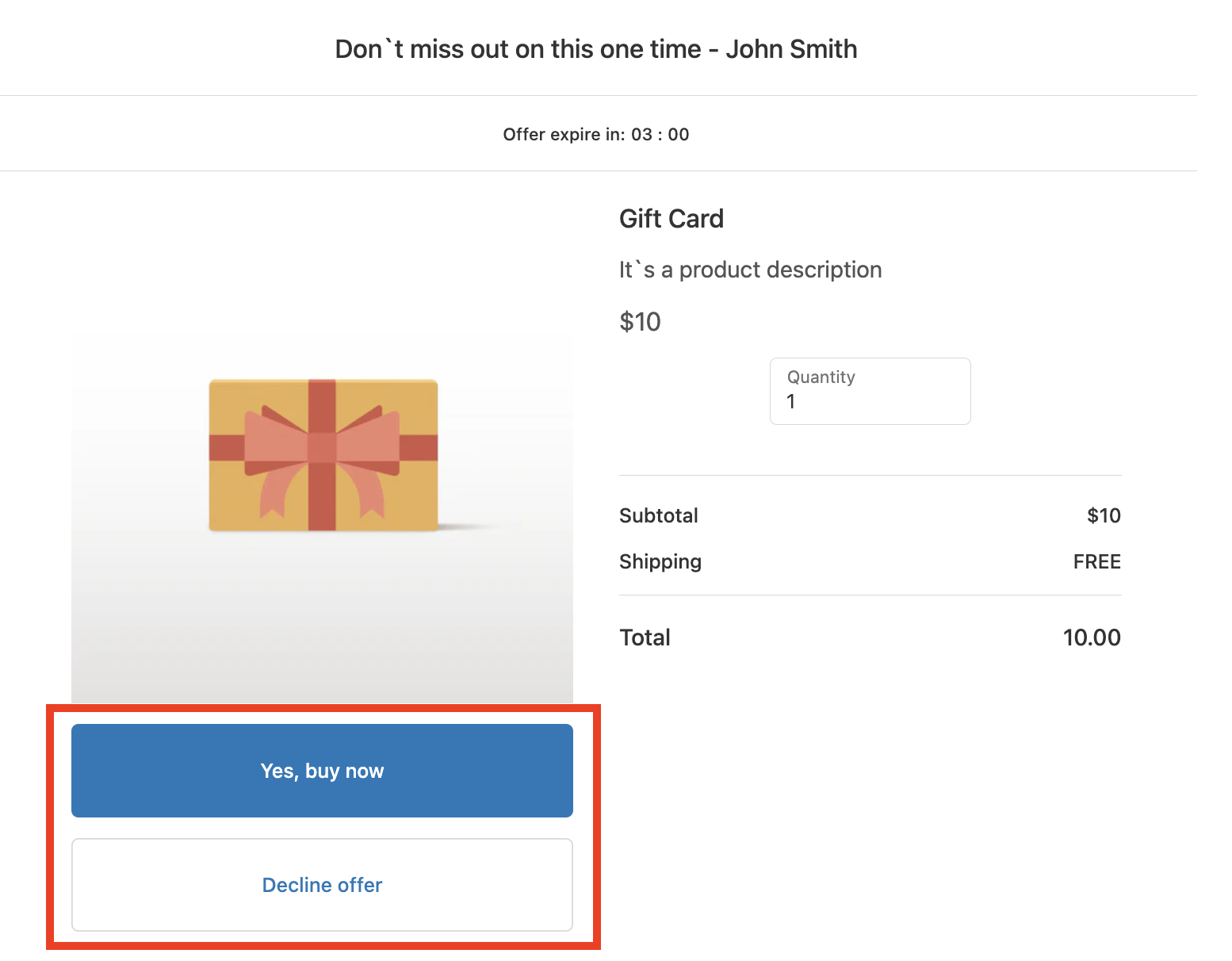Click the quantity value "1"

point(790,402)
